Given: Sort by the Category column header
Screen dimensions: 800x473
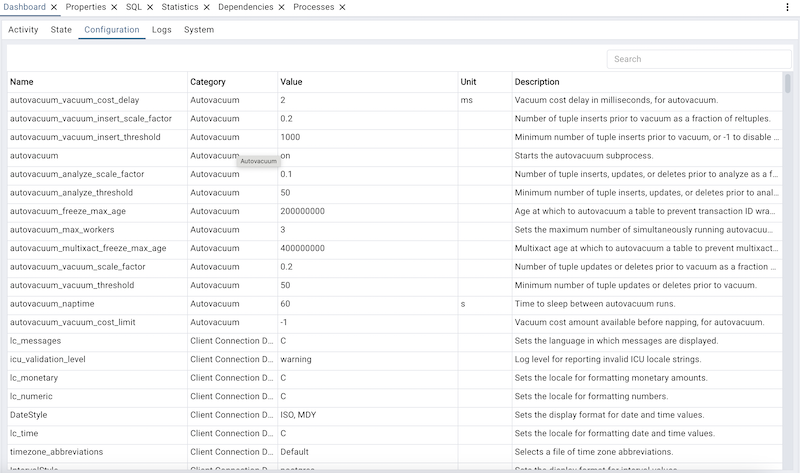Looking at the screenshot, I should 208,82.
